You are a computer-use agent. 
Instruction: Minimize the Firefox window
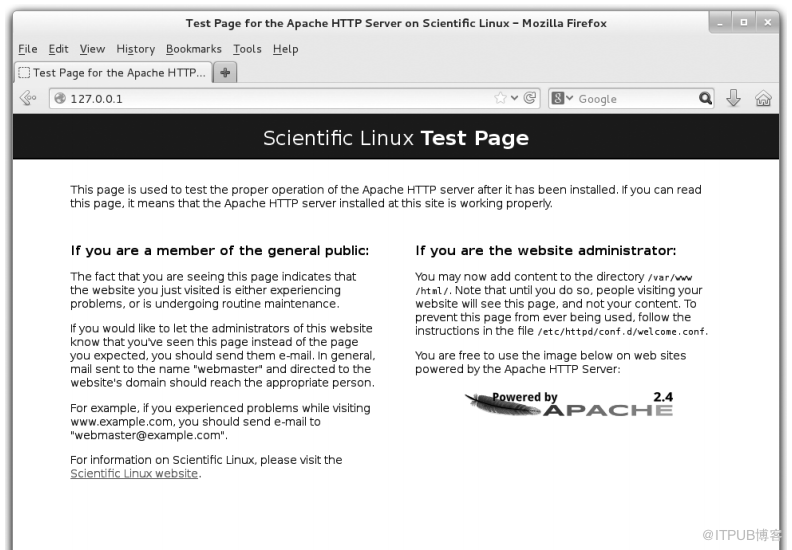click(x=720, y=22)
